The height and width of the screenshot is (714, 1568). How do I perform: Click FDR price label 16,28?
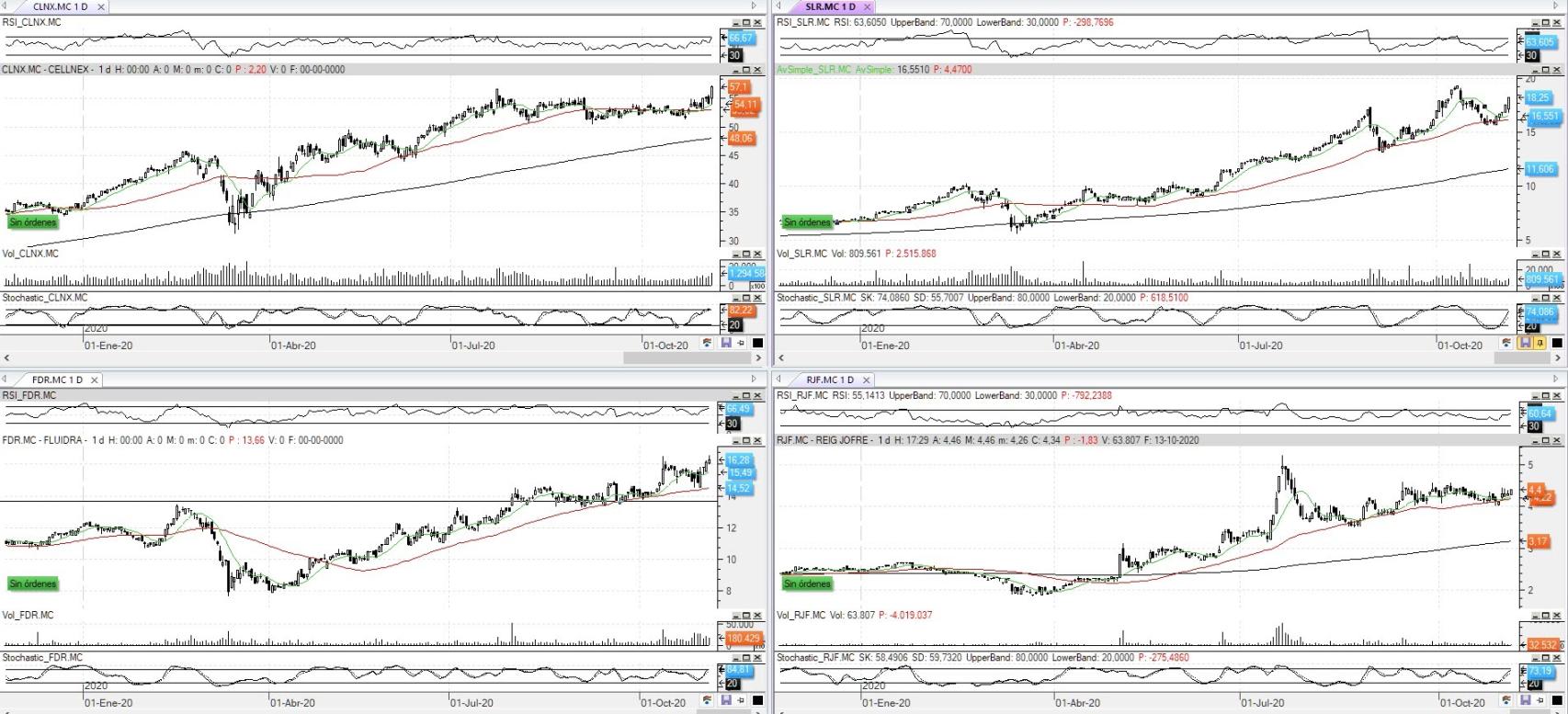click(x=739, y=459)
